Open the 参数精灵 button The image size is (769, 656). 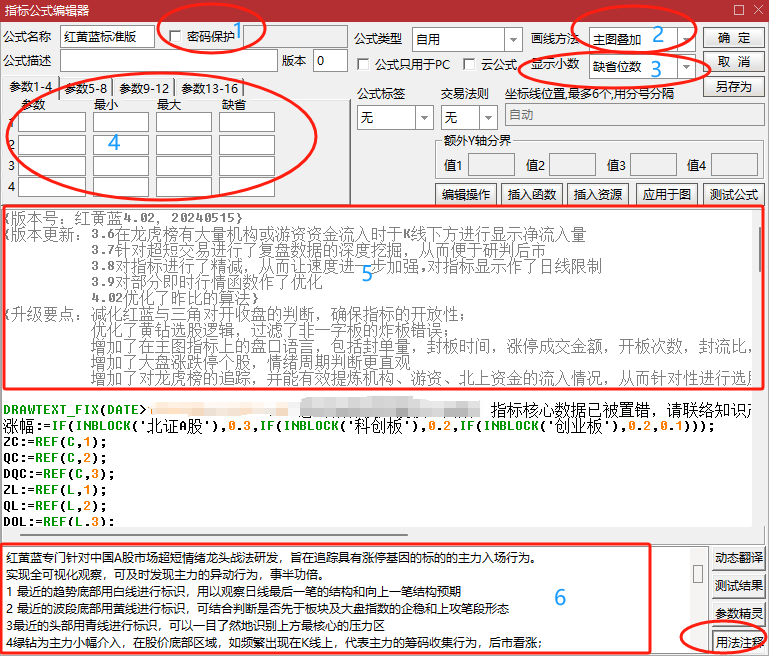pos(738,613)
